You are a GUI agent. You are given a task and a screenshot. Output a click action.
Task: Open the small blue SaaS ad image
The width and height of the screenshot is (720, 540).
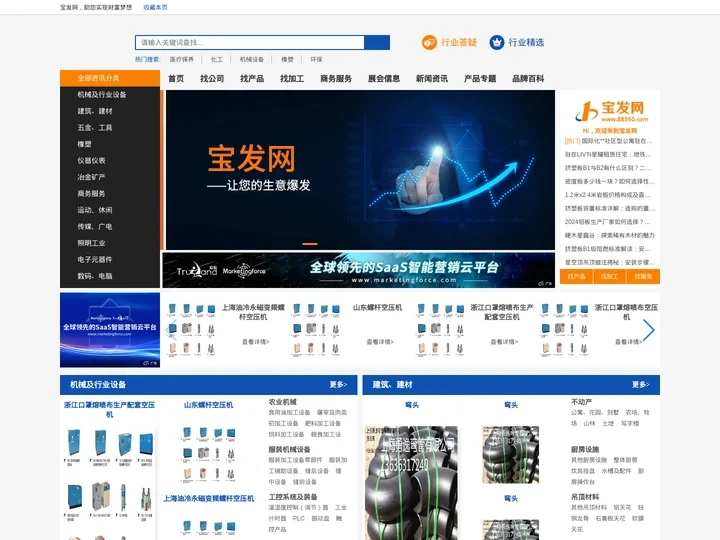tap(110, 330)
